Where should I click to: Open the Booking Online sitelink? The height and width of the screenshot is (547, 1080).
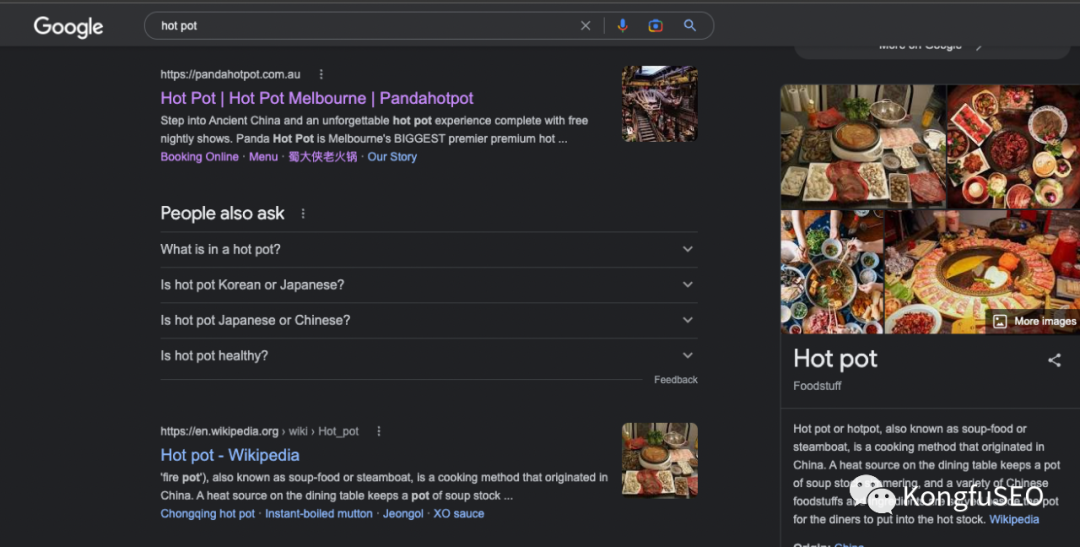click(199, 156)
